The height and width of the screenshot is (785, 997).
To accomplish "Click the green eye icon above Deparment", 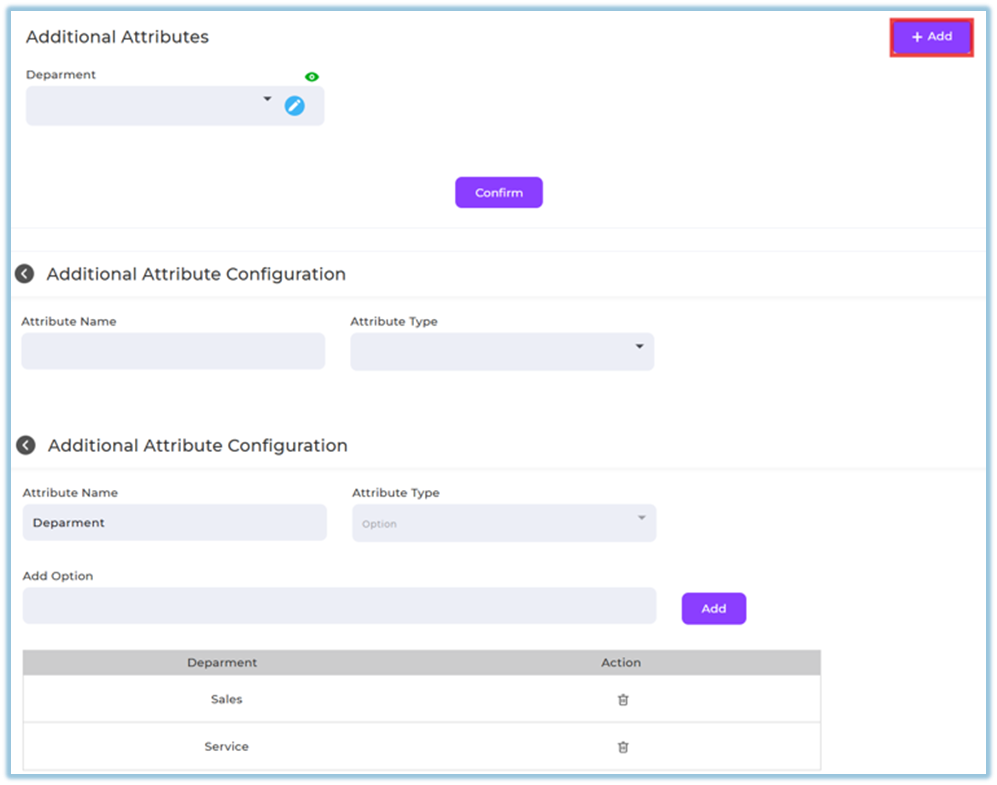I will 311,77.
